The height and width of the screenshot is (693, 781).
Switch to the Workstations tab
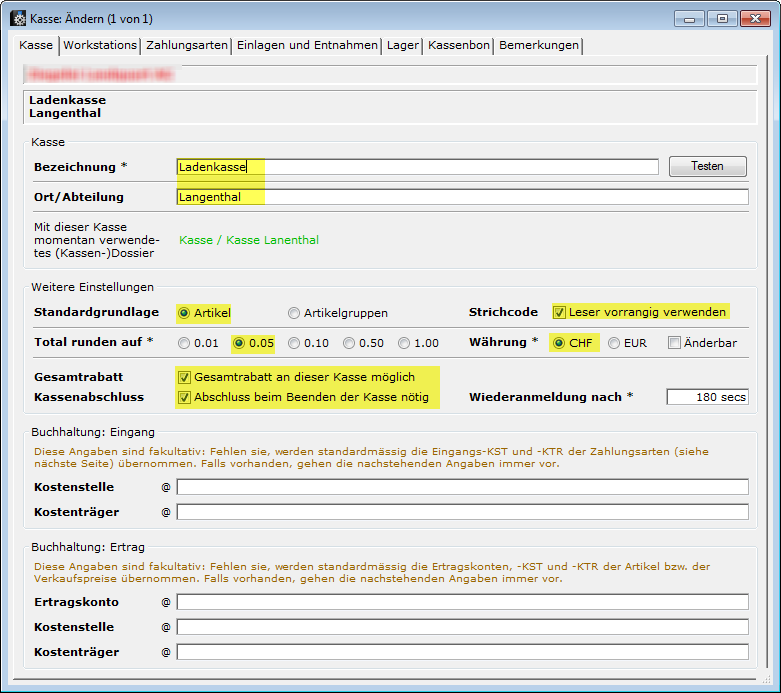[x=100, y=45]
